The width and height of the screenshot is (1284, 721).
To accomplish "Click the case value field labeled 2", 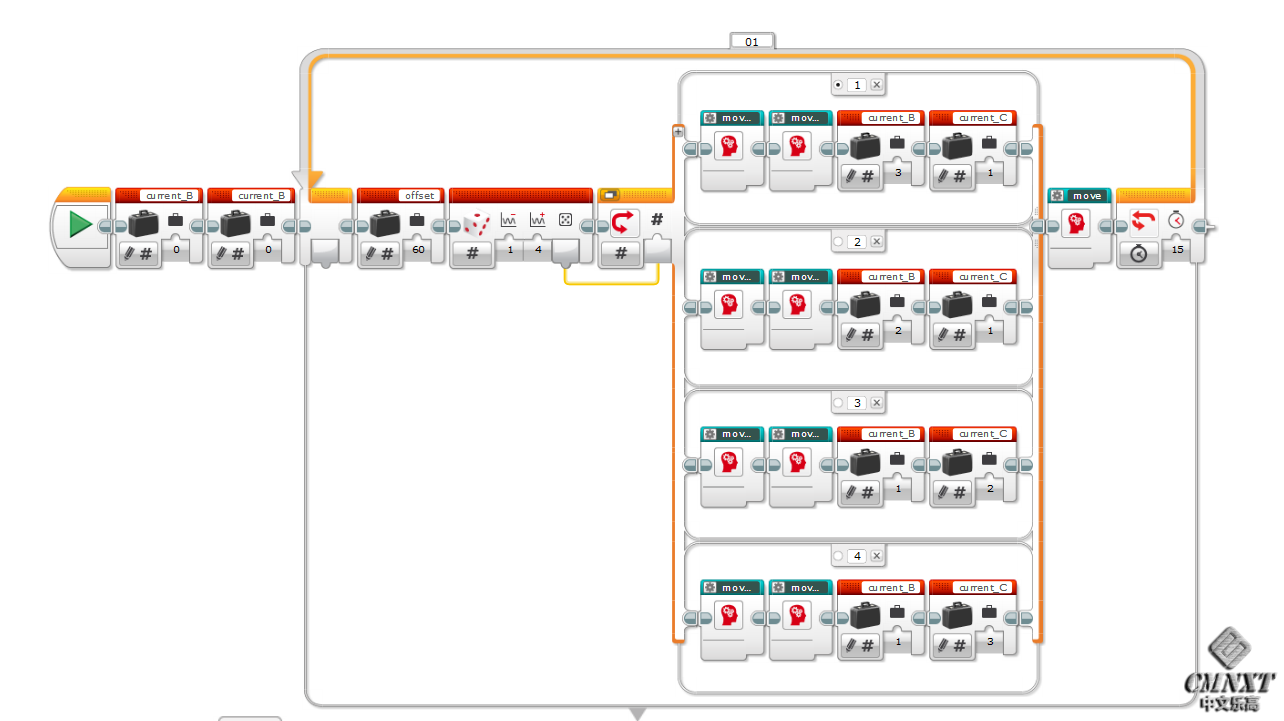I will click(857, 242).
